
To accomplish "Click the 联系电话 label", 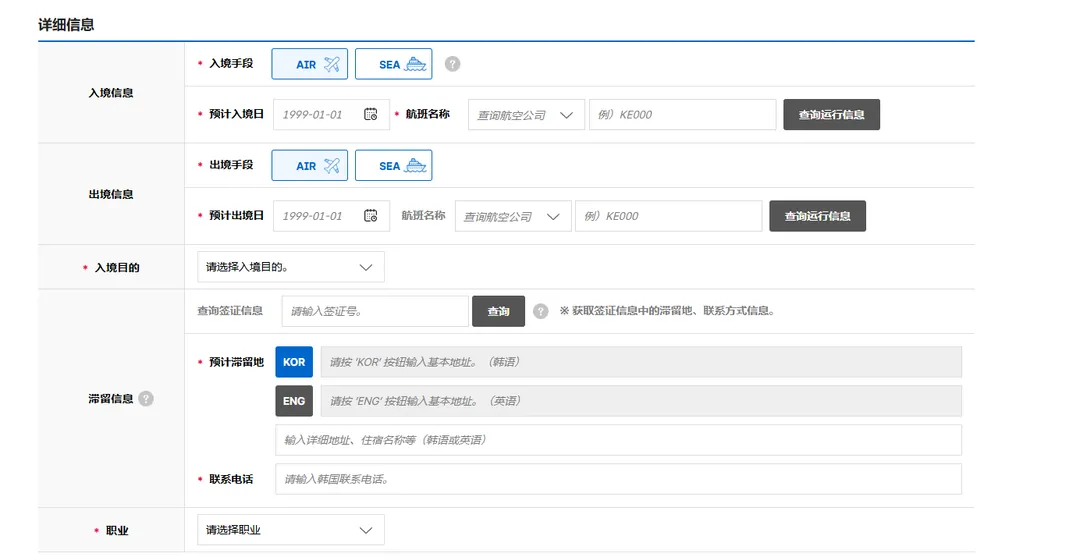I will pyautogui.click(x=231, y=479).
